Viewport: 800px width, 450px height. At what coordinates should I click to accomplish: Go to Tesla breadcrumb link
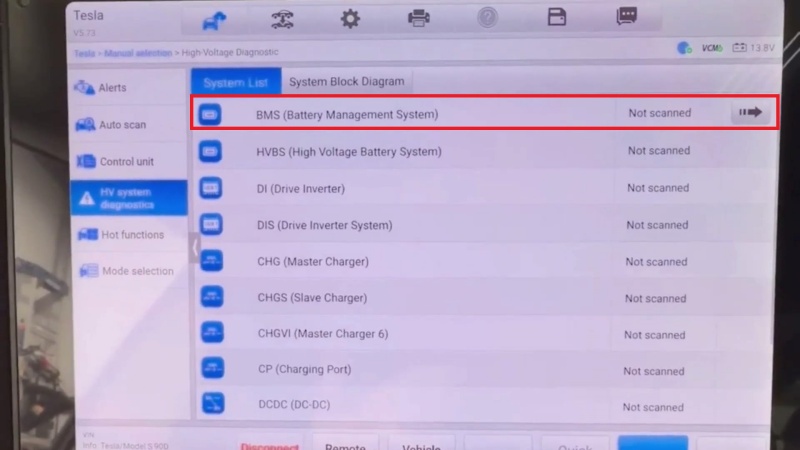click(x=84, y=54)
